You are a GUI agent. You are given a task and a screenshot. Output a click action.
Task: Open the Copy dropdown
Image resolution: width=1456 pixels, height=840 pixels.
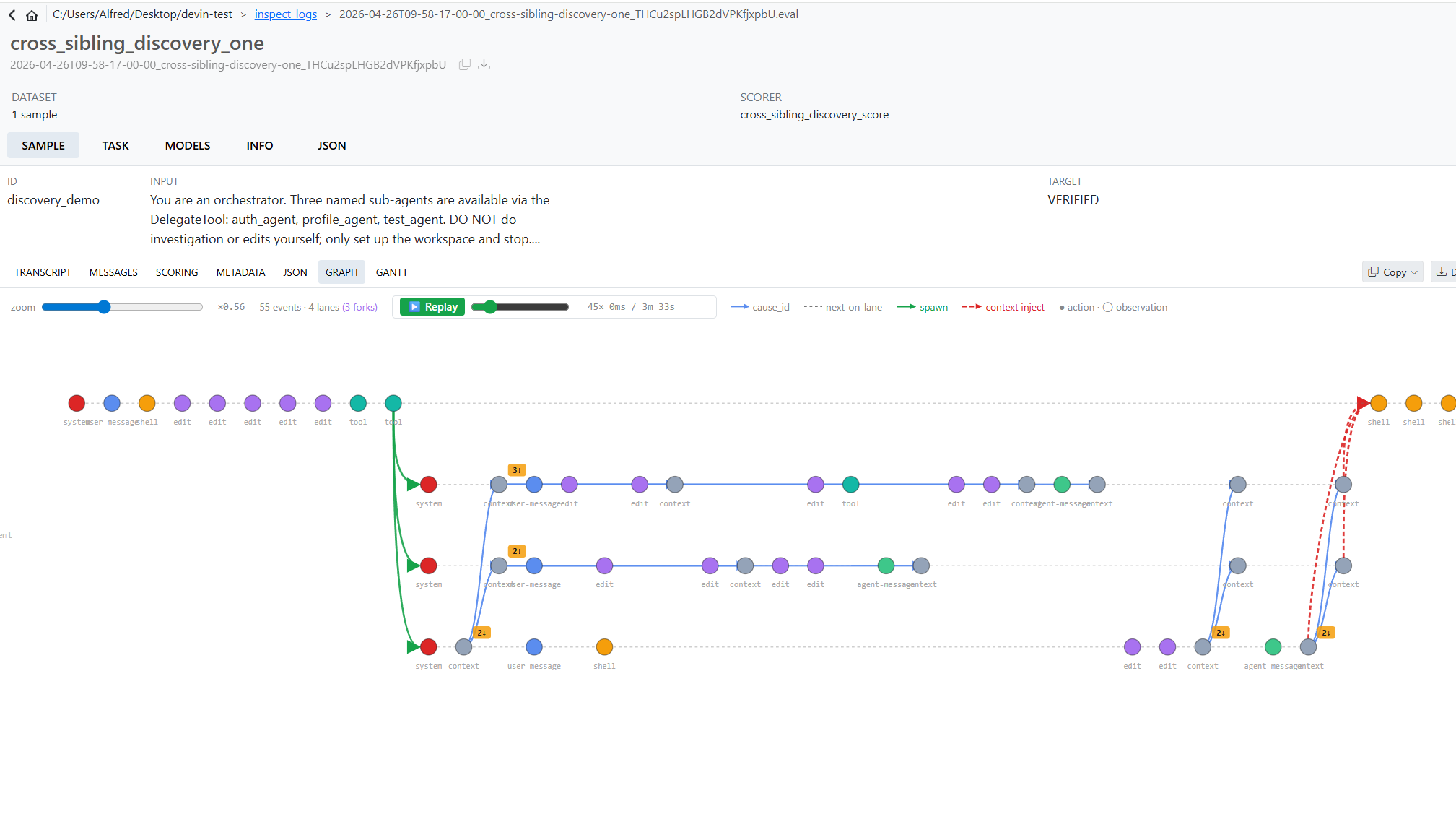[x=1392, y=272]
